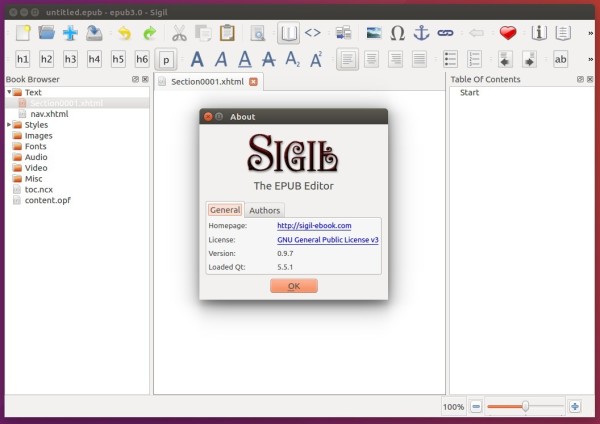Toggle underline text formatting
This screenshot has width=600, height=424.
point(245,59)
